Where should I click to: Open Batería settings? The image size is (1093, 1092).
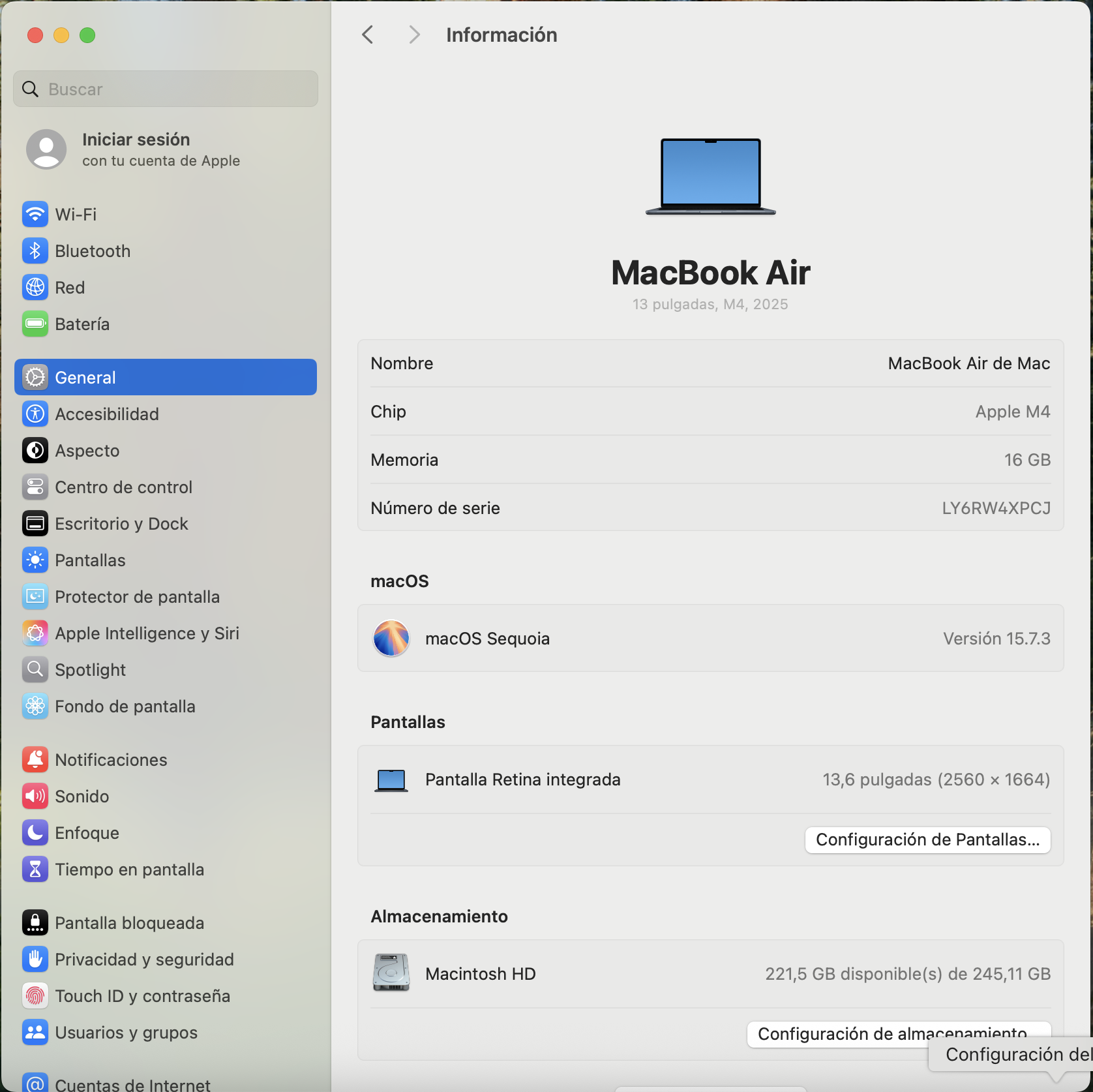coord(82,324)
